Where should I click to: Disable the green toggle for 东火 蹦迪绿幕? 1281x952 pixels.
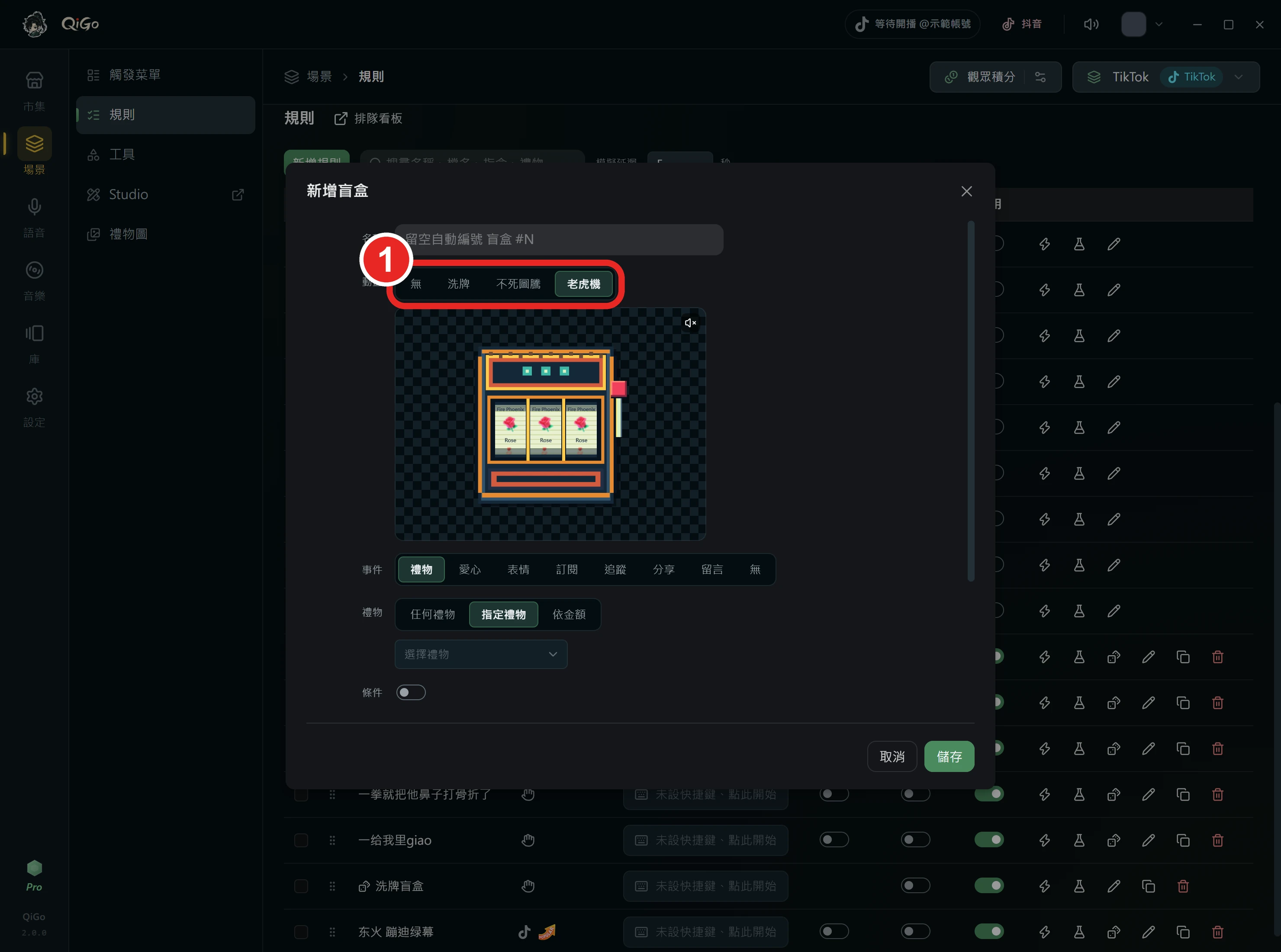(989, 931)
